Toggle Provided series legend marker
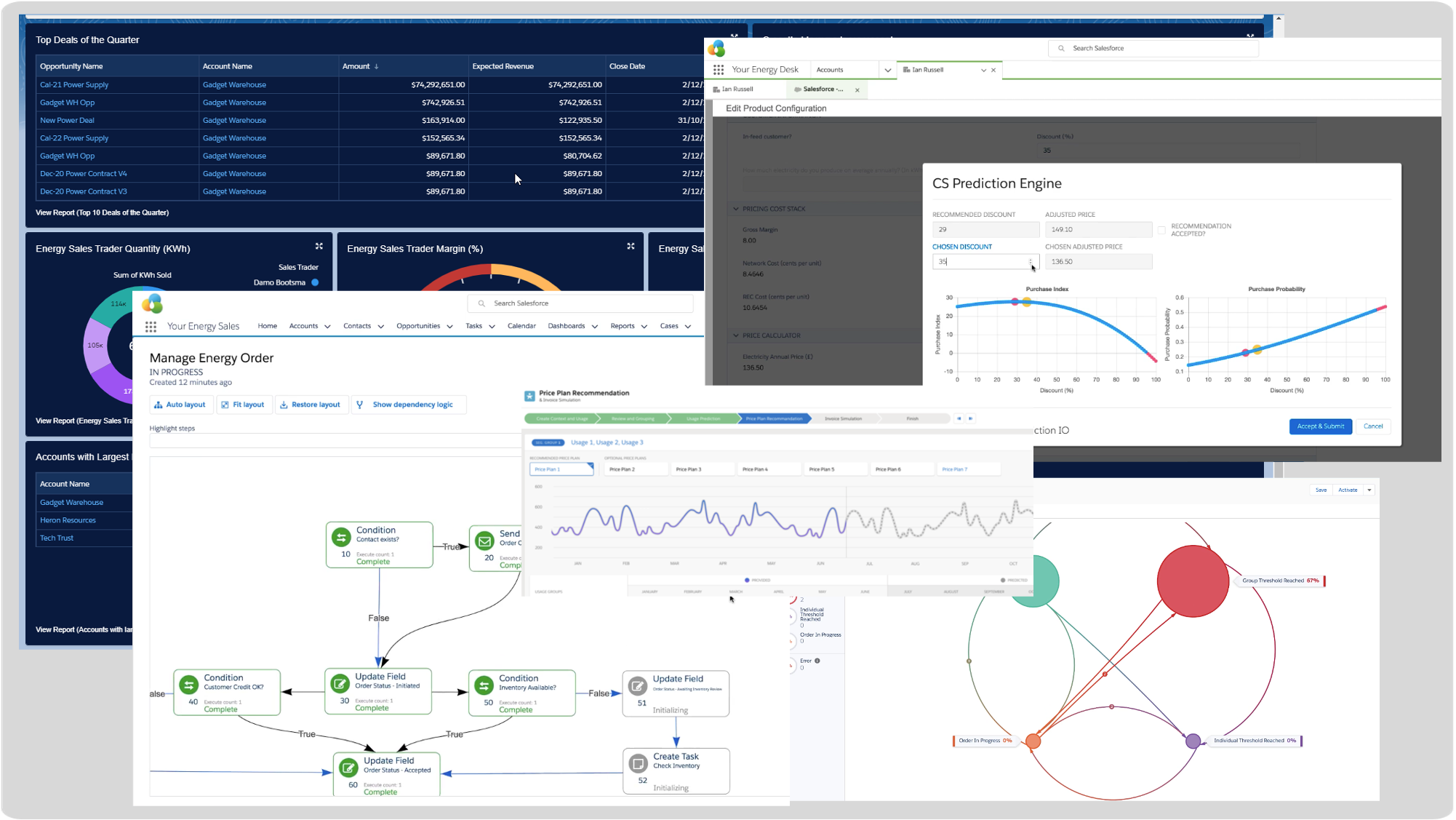 747,580
